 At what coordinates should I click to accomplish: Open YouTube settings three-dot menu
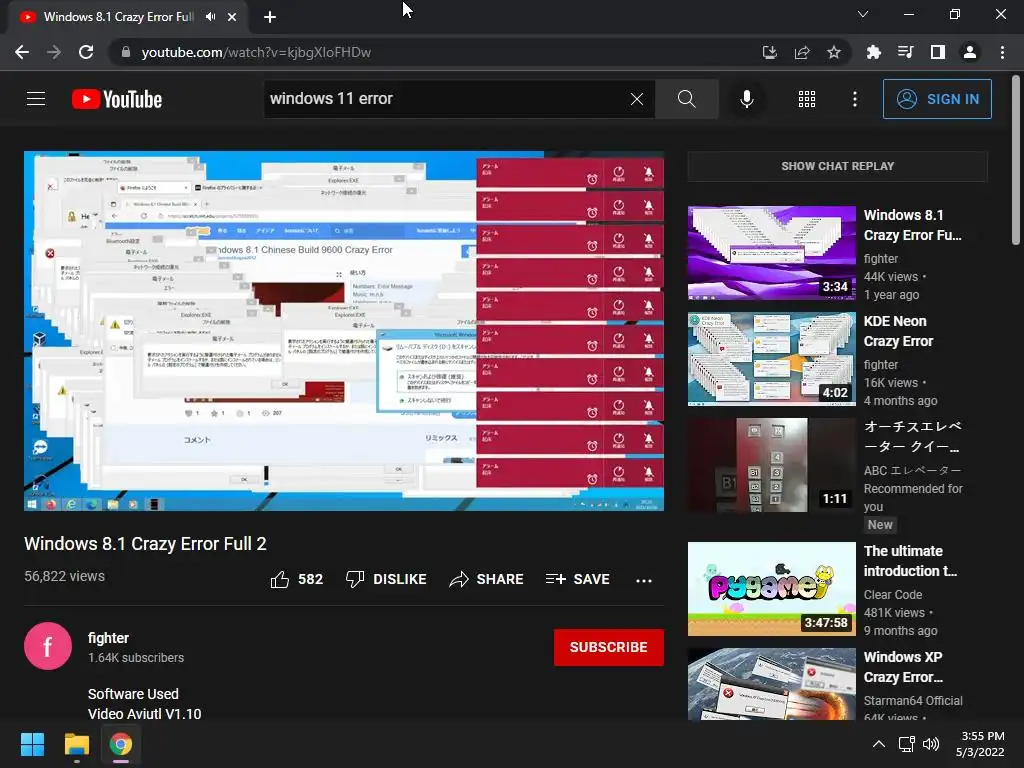(x=855, y=99)
